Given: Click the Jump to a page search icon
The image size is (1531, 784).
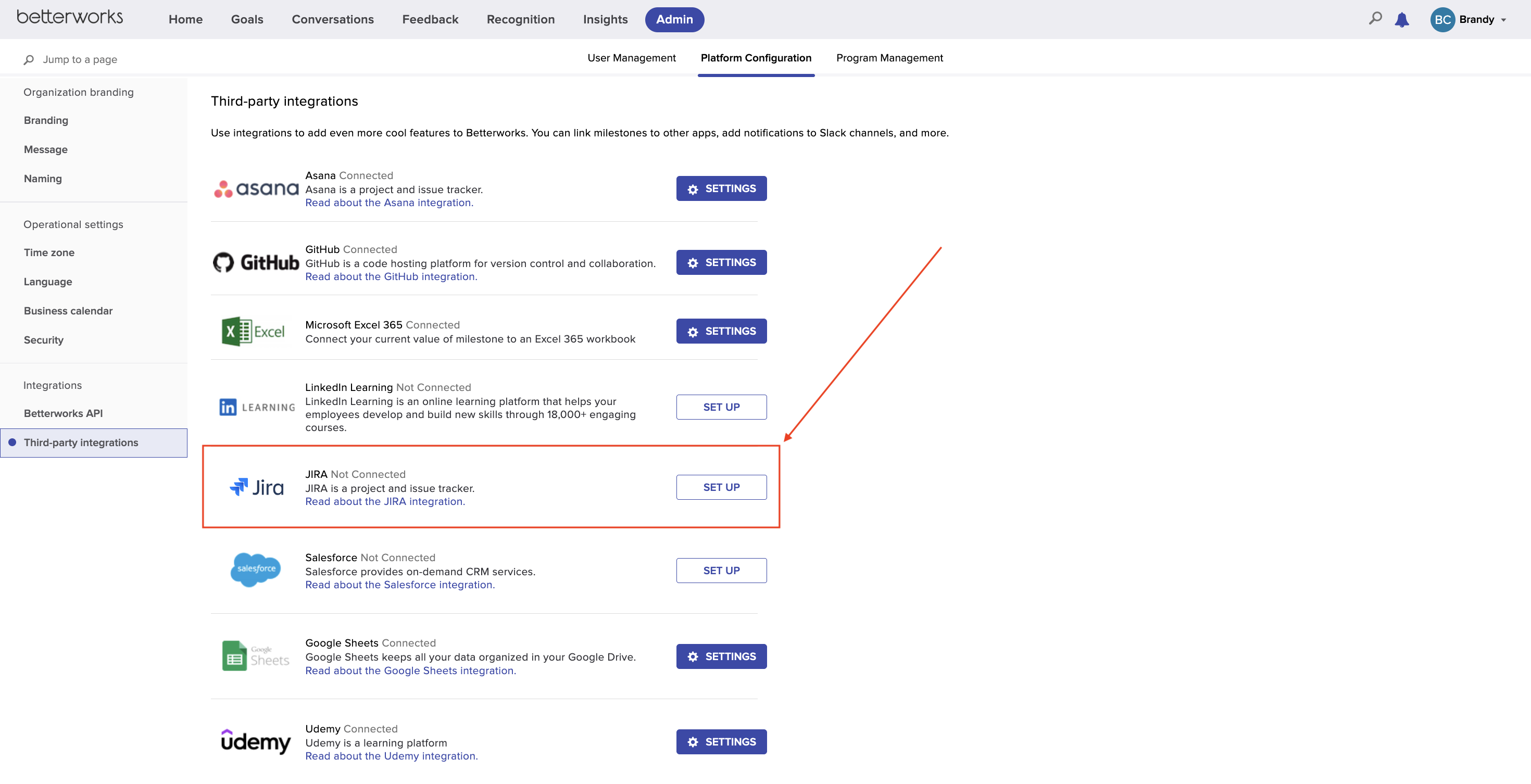Looking at the screenshot, I should tap(29, 59).
